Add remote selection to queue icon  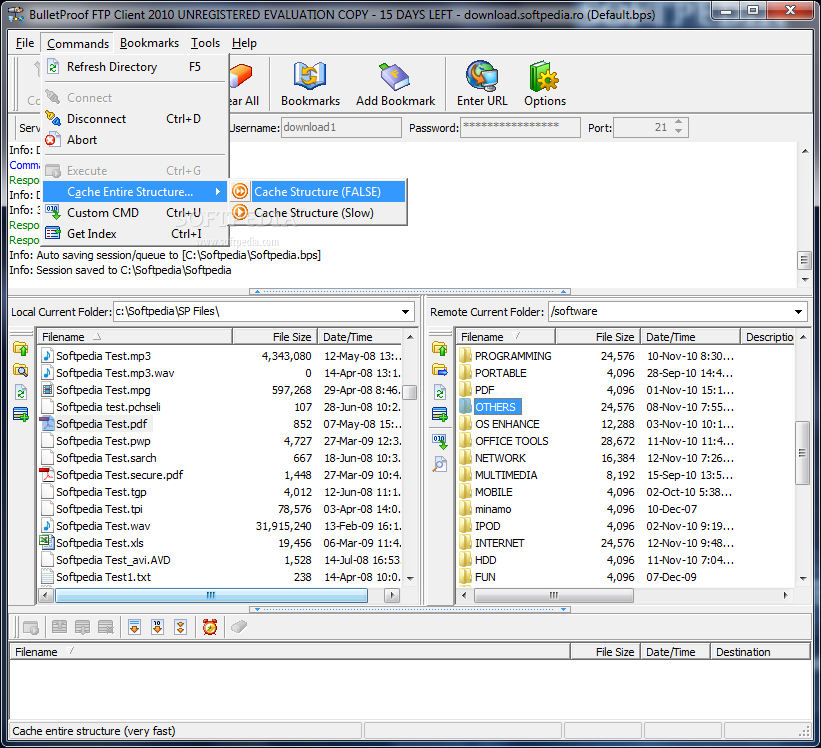(x=440, y=415)
